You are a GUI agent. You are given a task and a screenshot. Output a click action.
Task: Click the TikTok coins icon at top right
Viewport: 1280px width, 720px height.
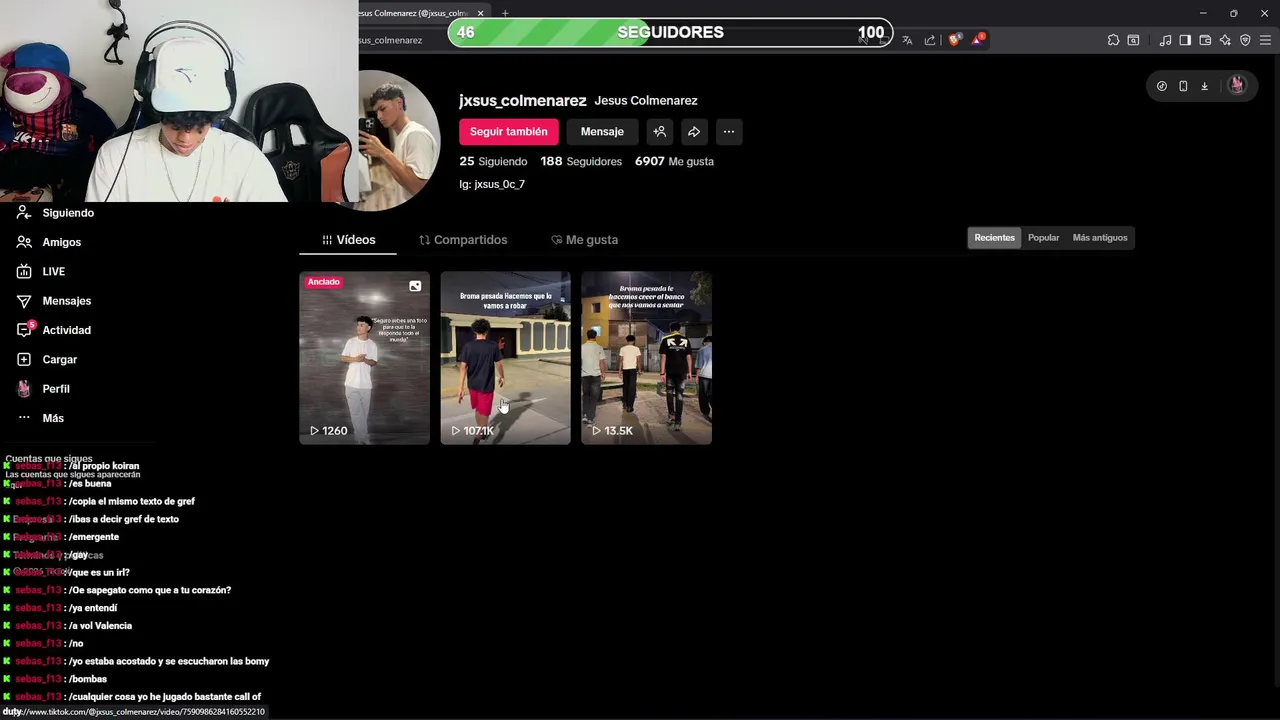(x=1162, y=86)
